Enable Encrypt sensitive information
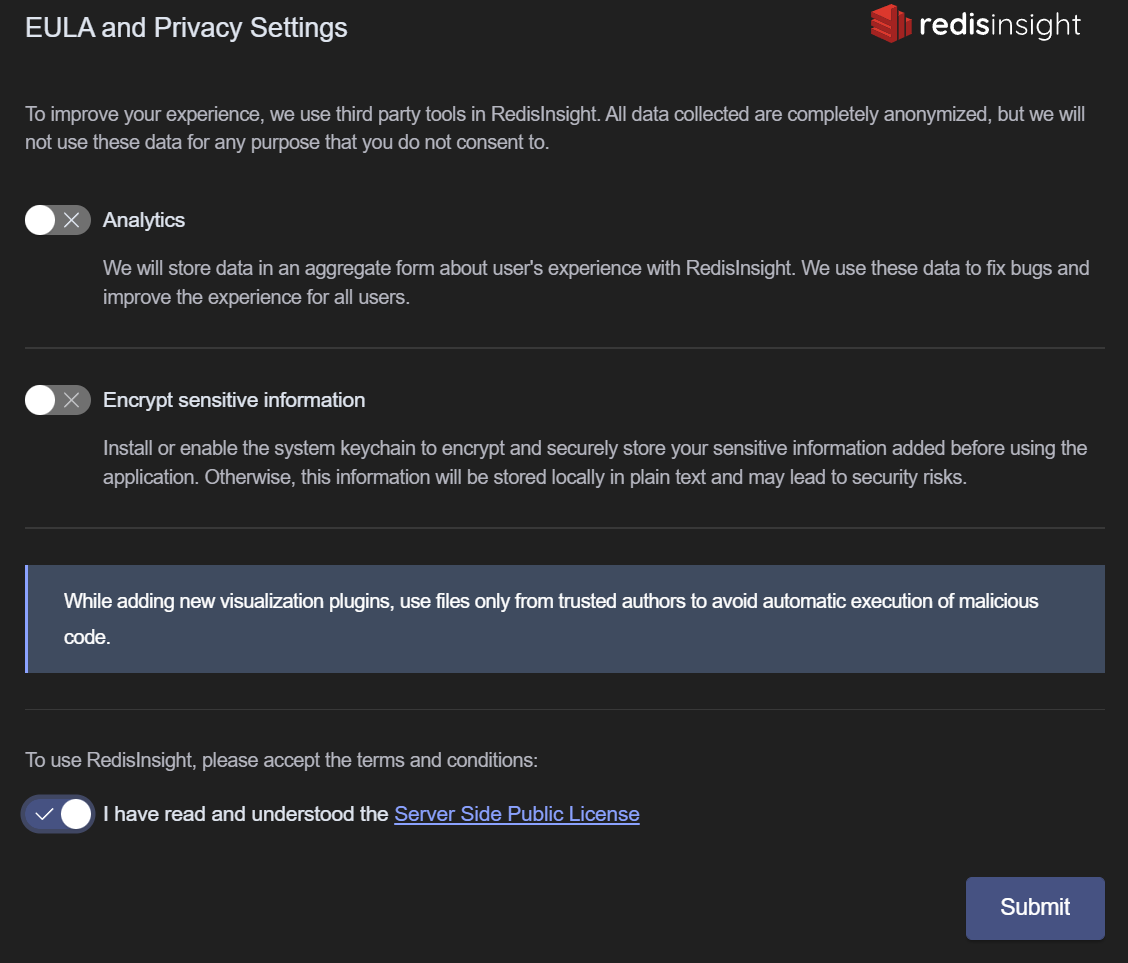Viewport: 1128px width, 963px height. point(57,400)
